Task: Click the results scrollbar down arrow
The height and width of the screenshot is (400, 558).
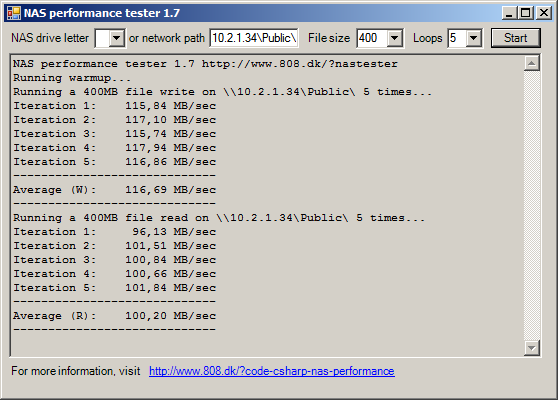Action: 532,348
